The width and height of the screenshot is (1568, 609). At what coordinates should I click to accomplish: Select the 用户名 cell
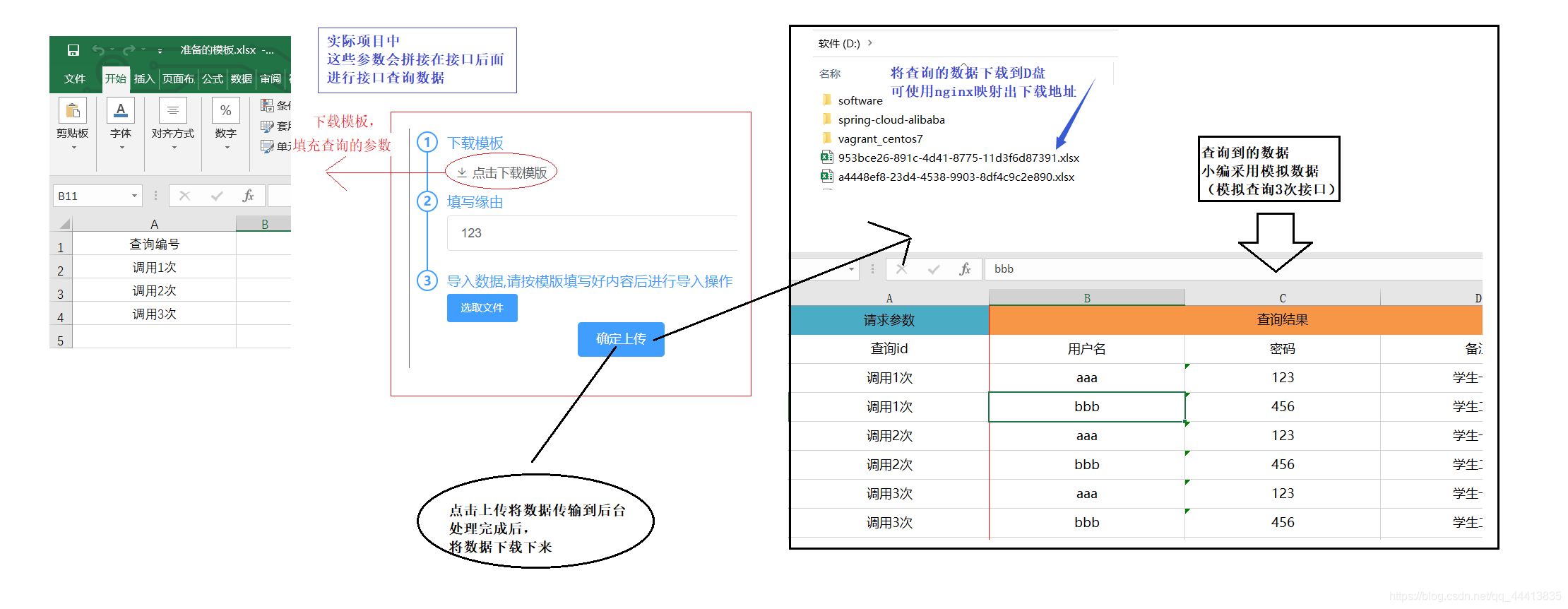tap(1086, 349)
